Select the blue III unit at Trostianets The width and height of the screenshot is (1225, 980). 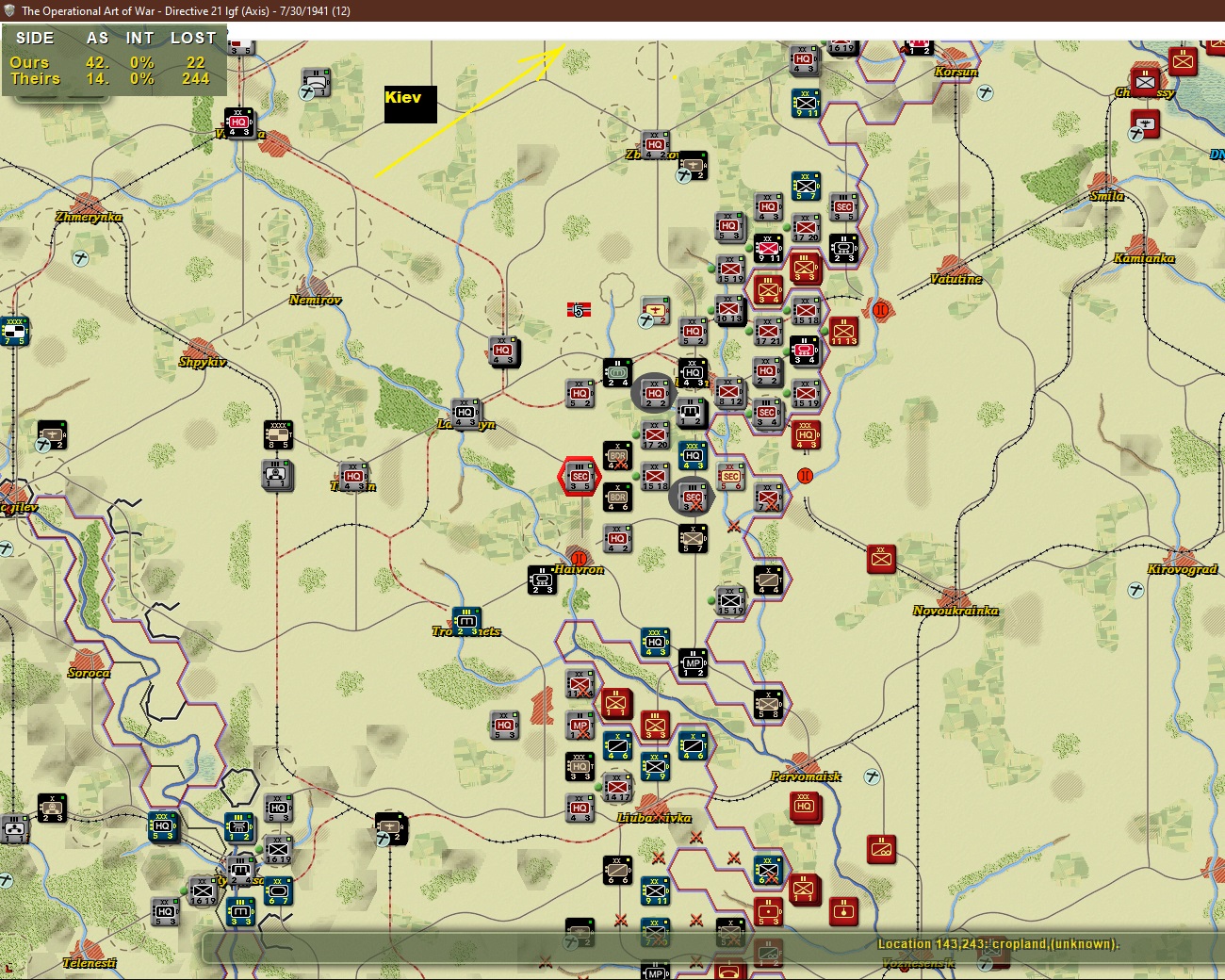click(466, 621)
